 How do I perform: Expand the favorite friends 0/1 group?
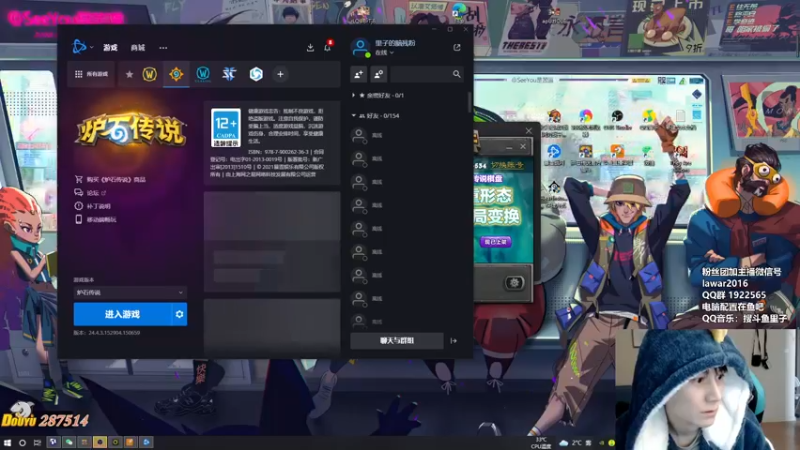click(378, 95)
